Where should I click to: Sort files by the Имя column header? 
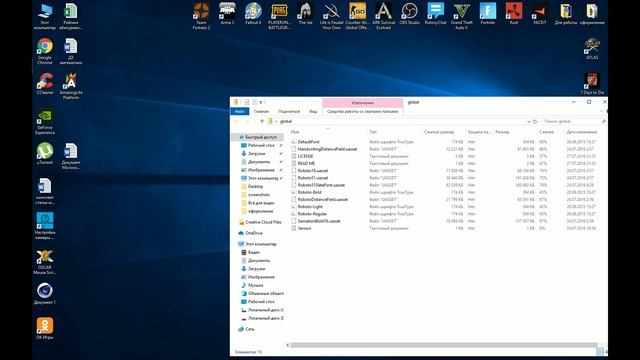[295, 132]
